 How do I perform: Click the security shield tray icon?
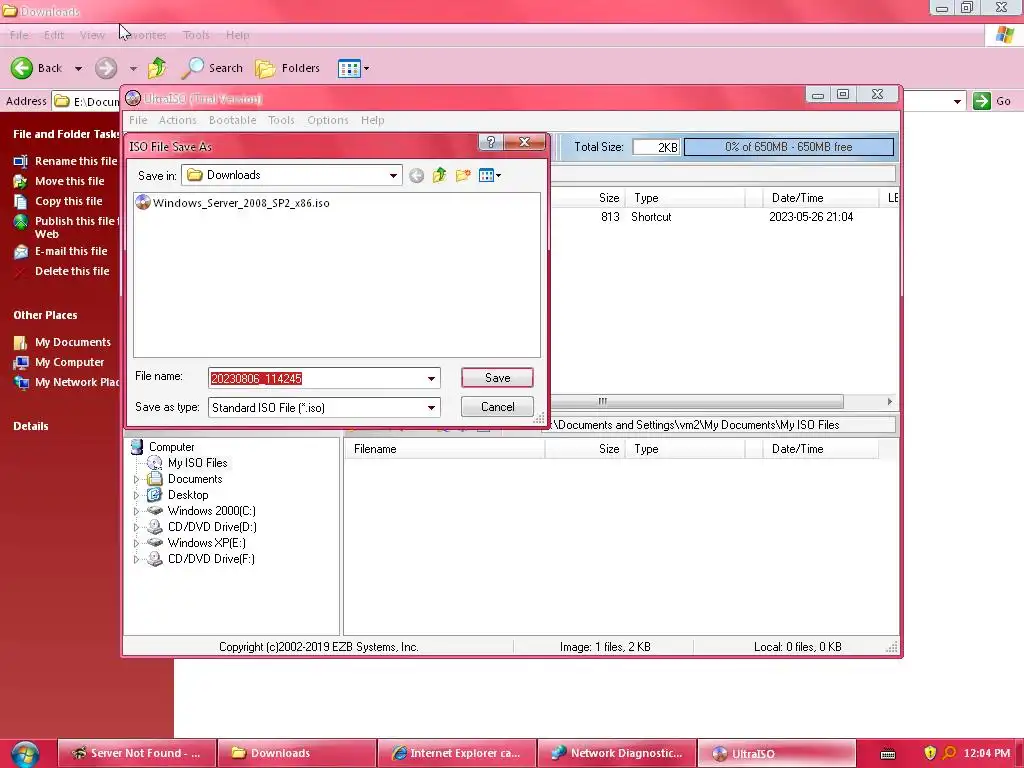pos(930,753)
